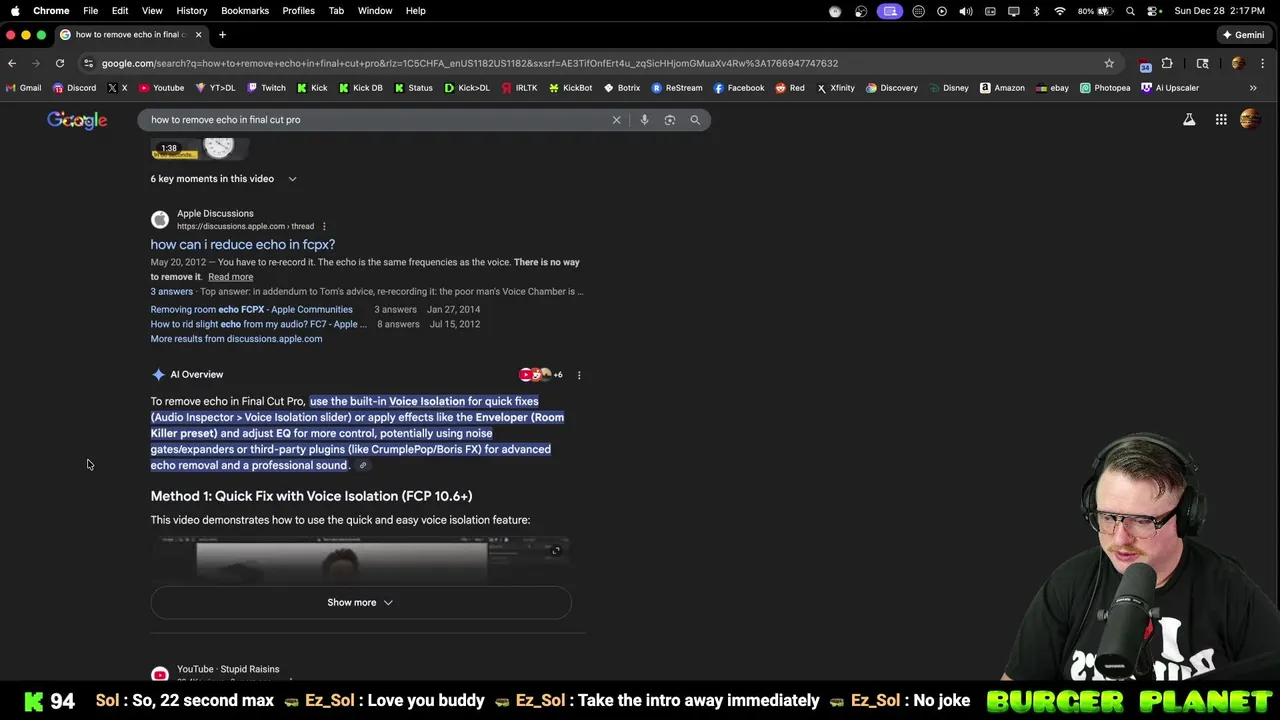
Task: Bookmark this page with the star icon
Action: [x=1109, y=63]
